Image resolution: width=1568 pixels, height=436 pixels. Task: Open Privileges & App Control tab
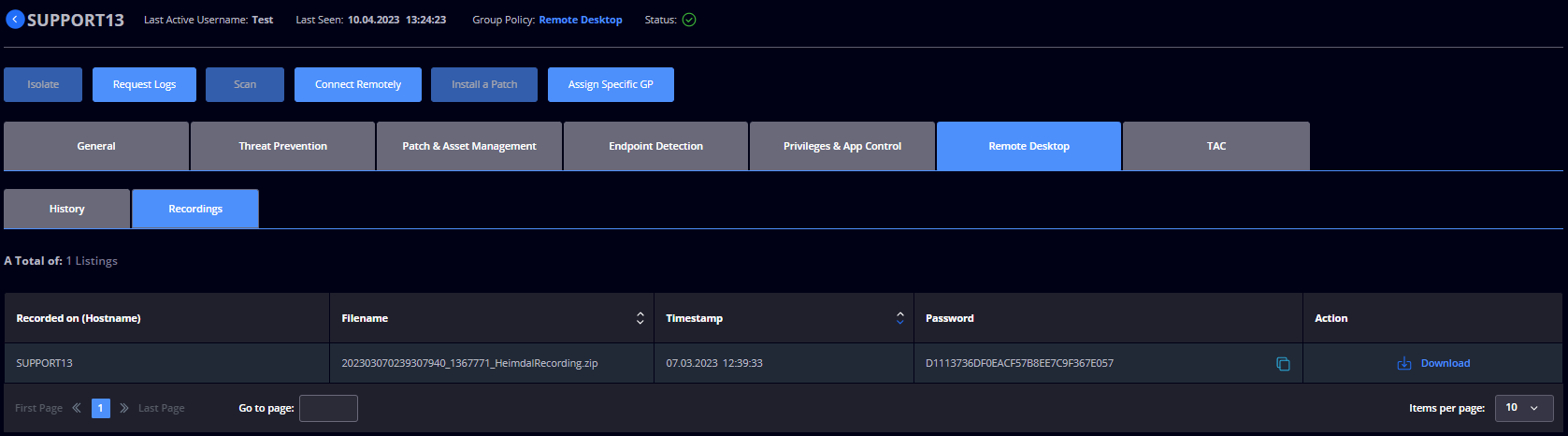click(x=842, y=146)
